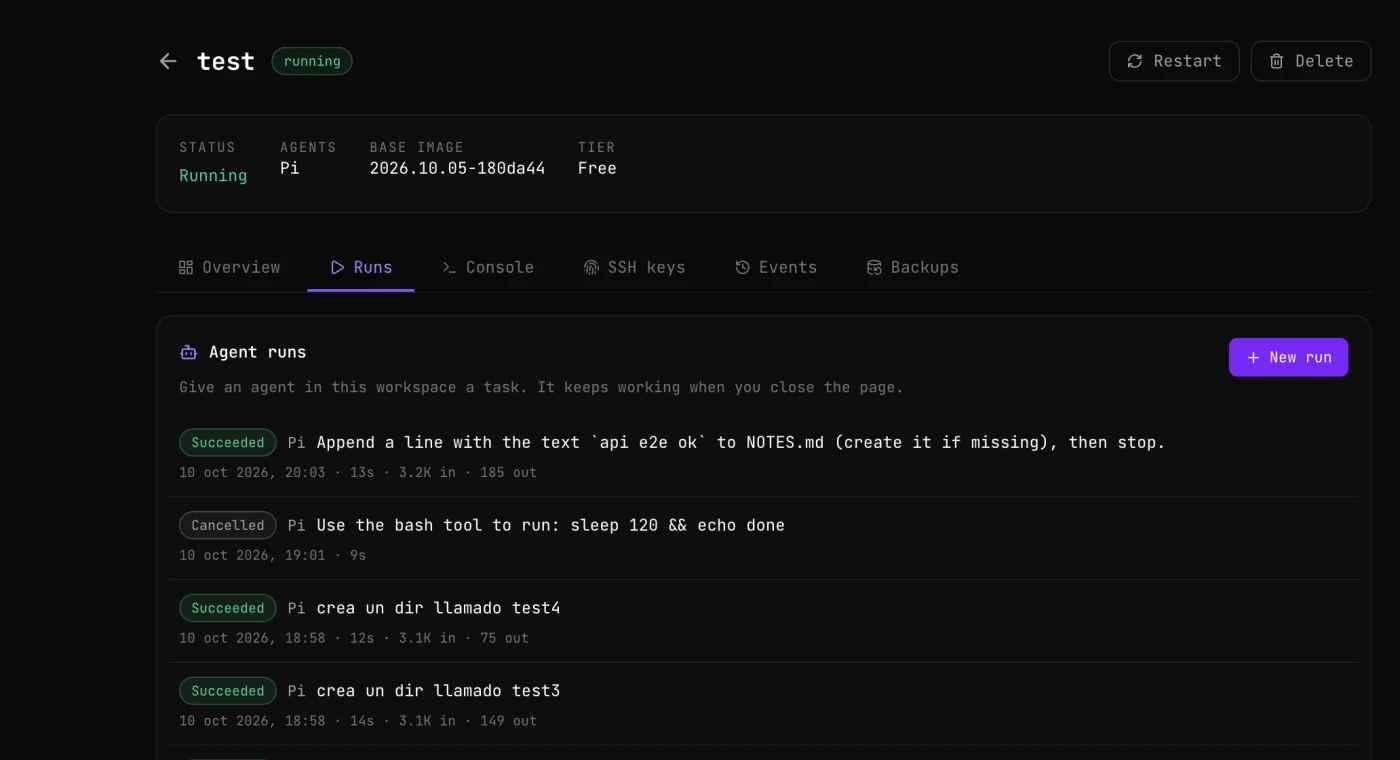Click the Runs play triangle icon

coord(338,267)
